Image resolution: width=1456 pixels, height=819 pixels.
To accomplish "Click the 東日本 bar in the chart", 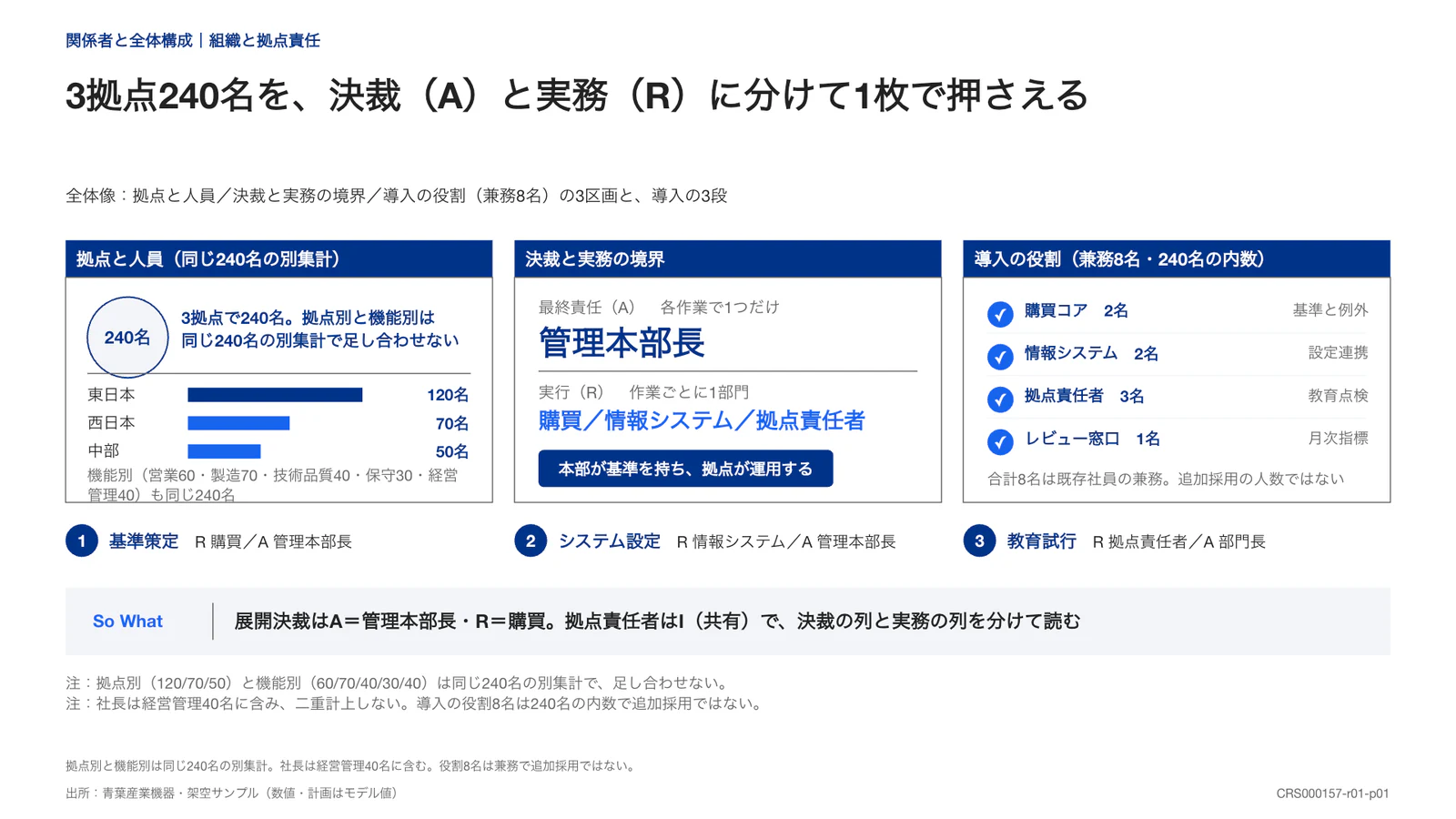I will point(275,395).
